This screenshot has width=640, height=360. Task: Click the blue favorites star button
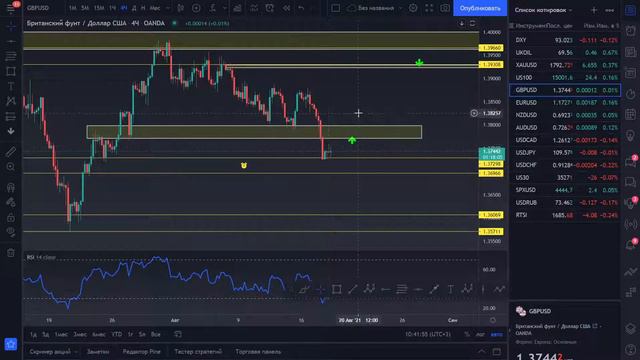tap(11, 344)
